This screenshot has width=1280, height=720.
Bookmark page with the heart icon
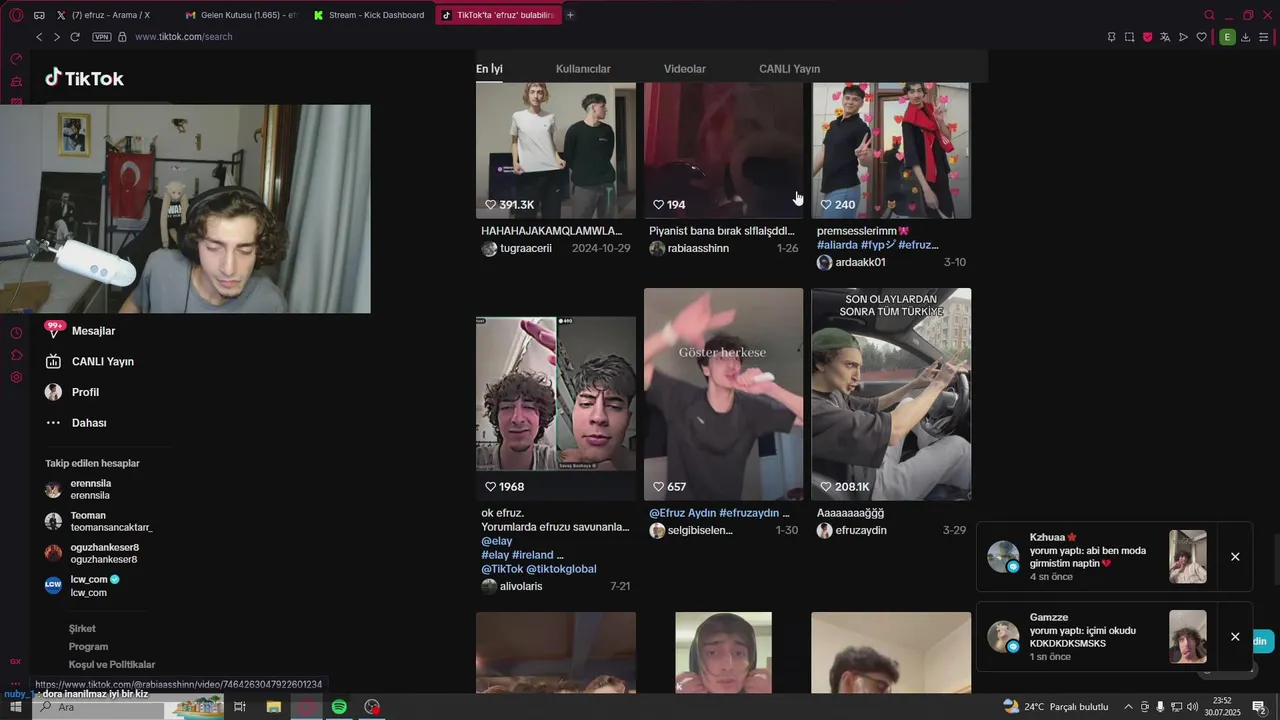tap(1201, 37)
